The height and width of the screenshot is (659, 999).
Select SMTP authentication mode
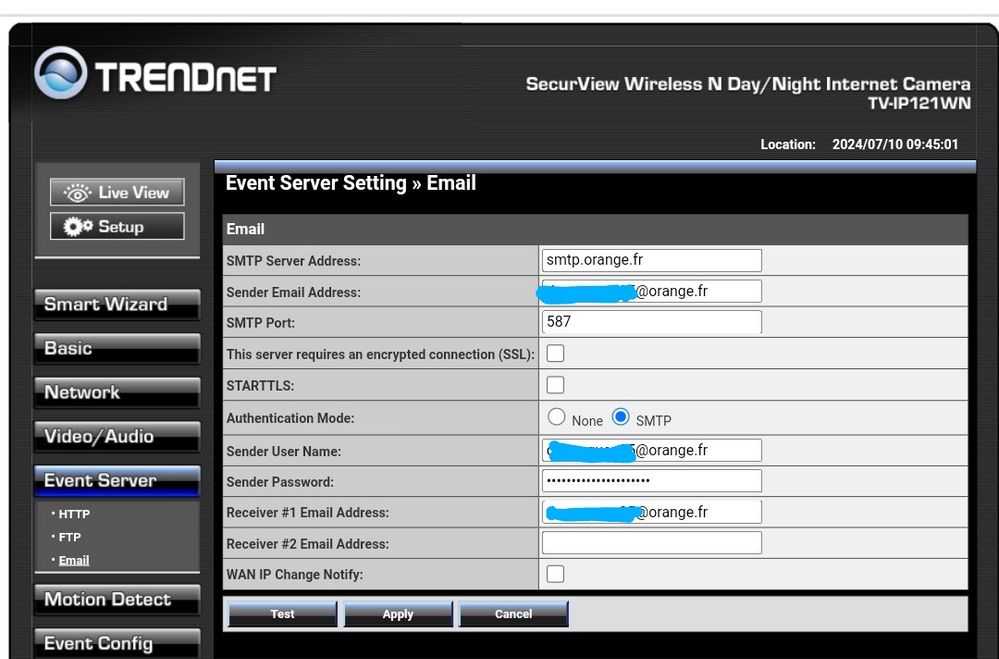click(621, 417)
